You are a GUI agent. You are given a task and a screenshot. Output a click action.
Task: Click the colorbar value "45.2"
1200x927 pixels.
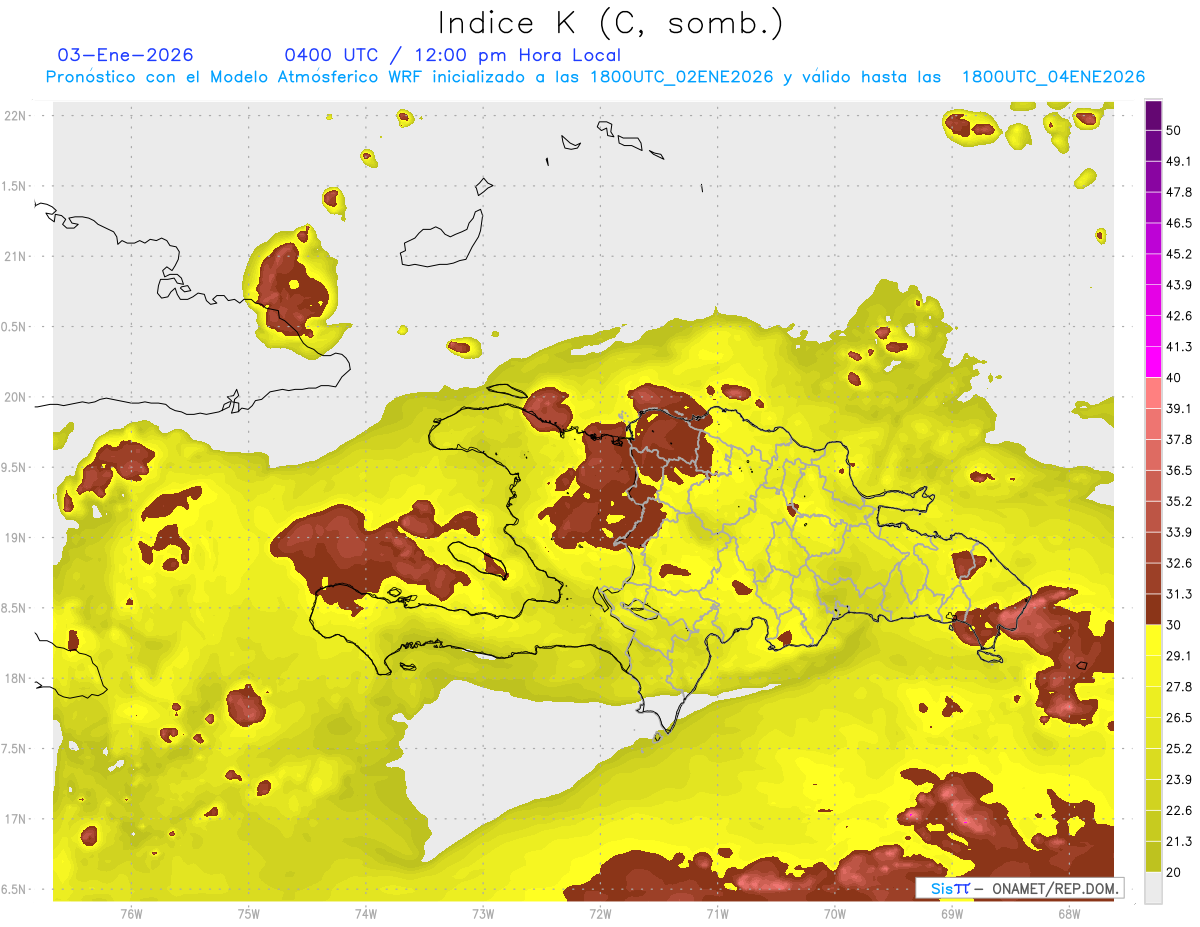tap(1179, 254)
